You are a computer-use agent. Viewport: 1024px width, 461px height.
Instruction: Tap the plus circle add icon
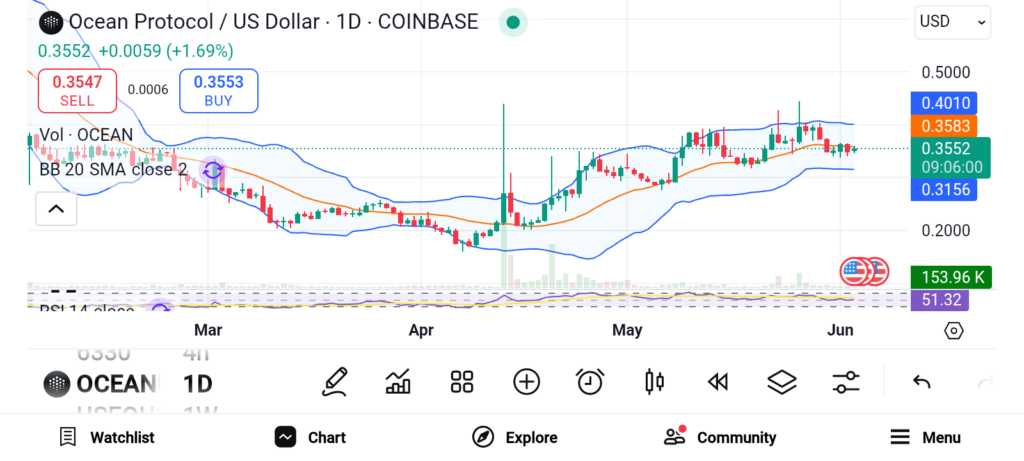(x=526, y=382)
